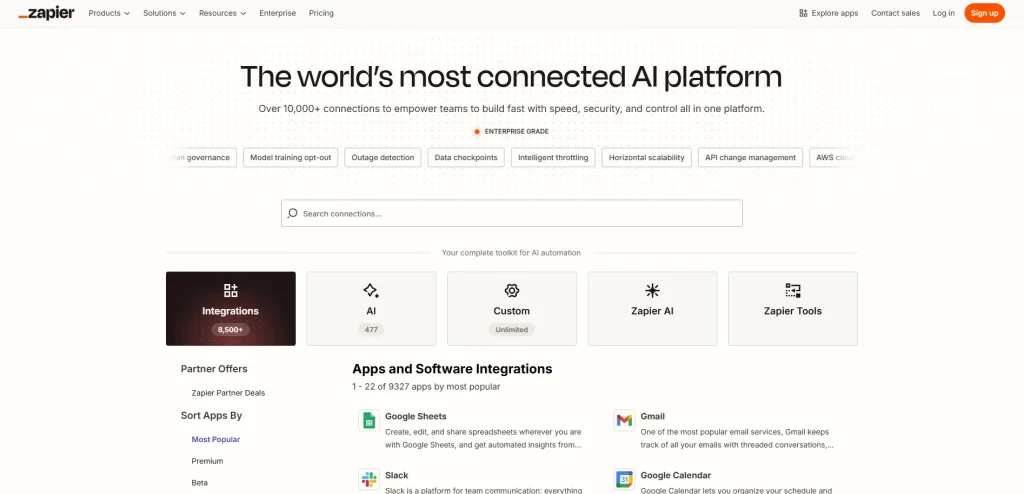Click the magnifier icon in search box

[x=293, y=213]
